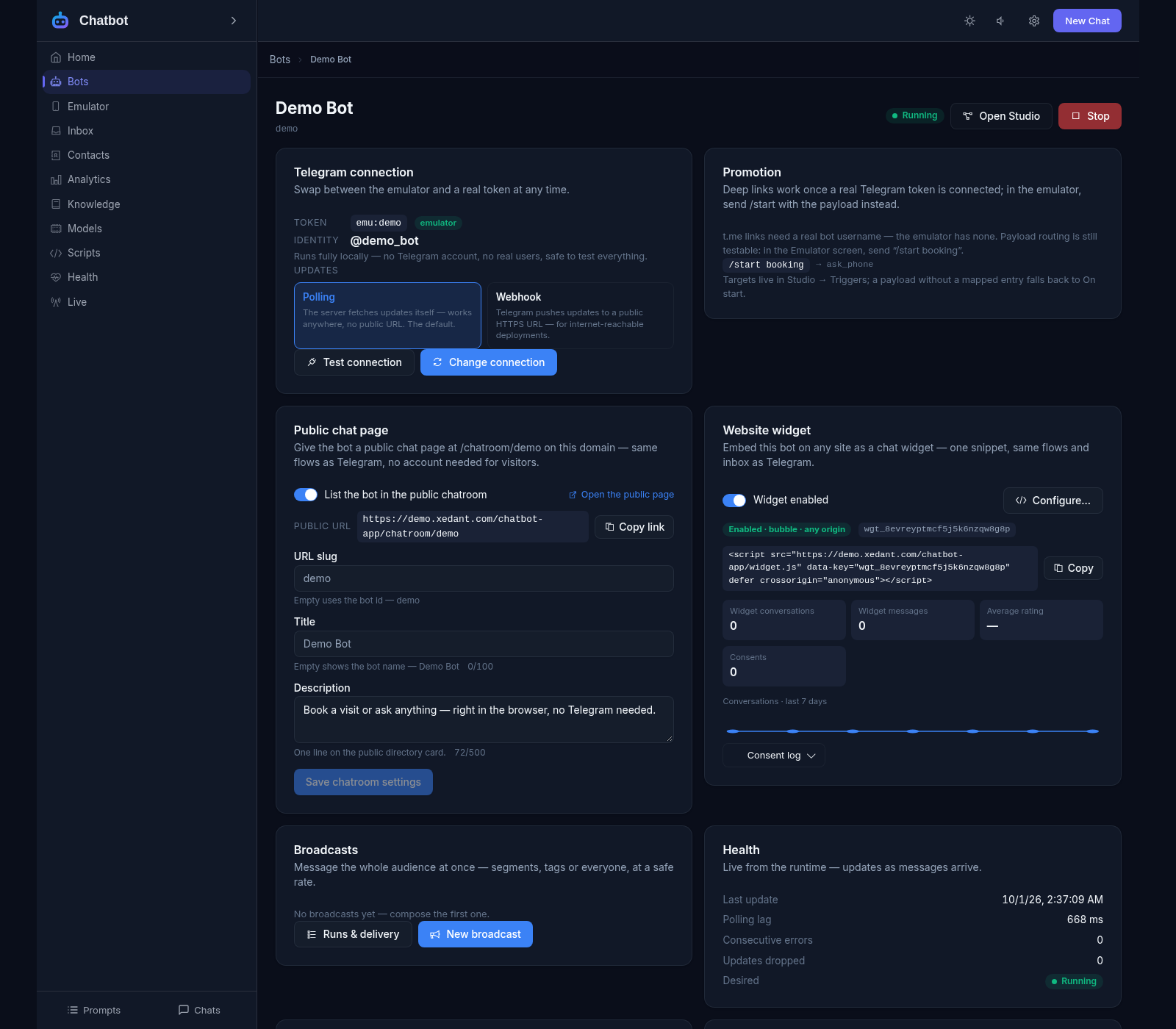
Task: Toggle 'List the bot in the public chatroom'
Action: click(306, 495)
